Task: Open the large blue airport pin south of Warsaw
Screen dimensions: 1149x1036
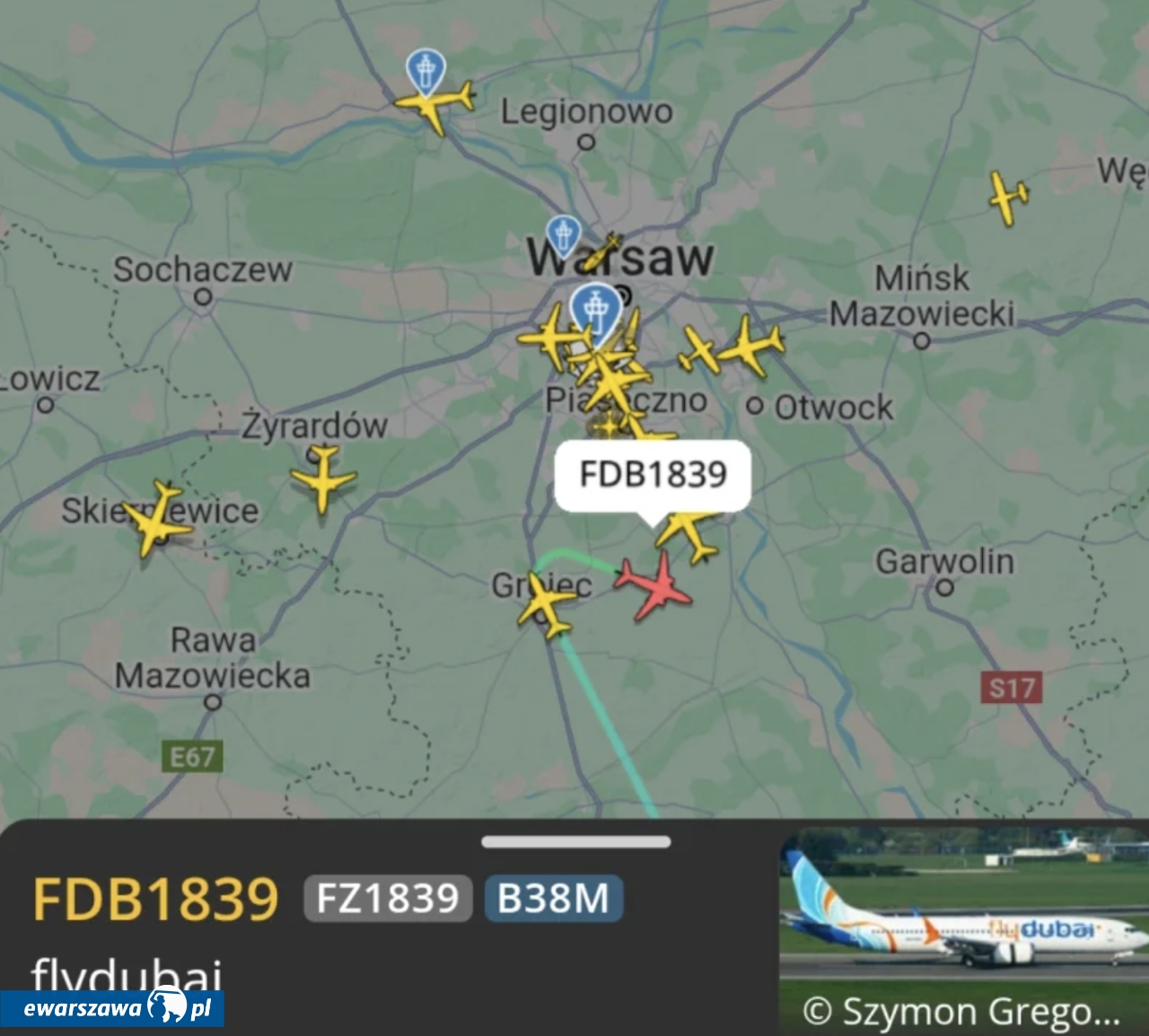Action: [595, 312]
